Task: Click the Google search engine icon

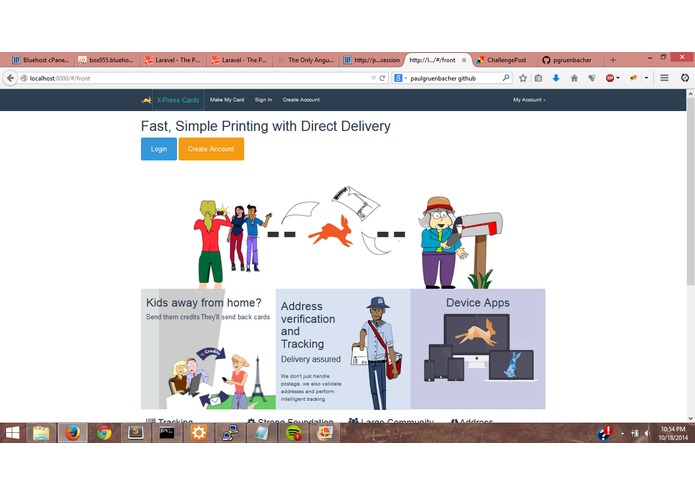Action: 398,78
